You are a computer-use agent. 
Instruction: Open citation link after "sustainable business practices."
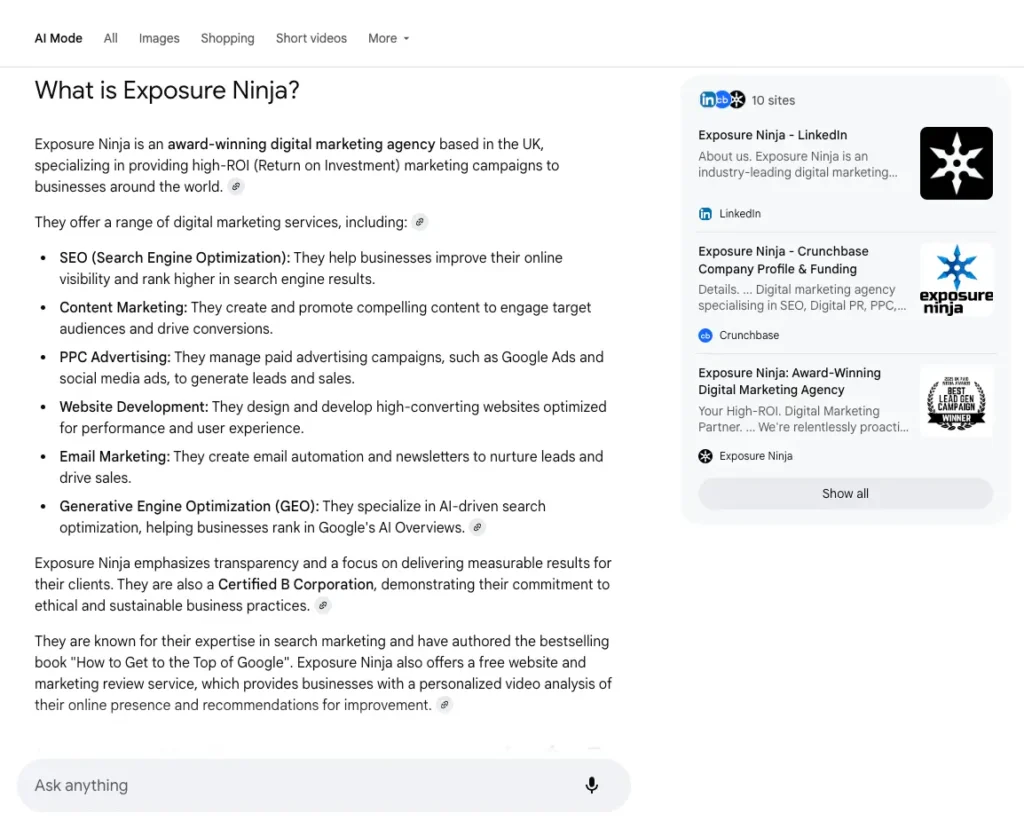[x=323, y=606]
